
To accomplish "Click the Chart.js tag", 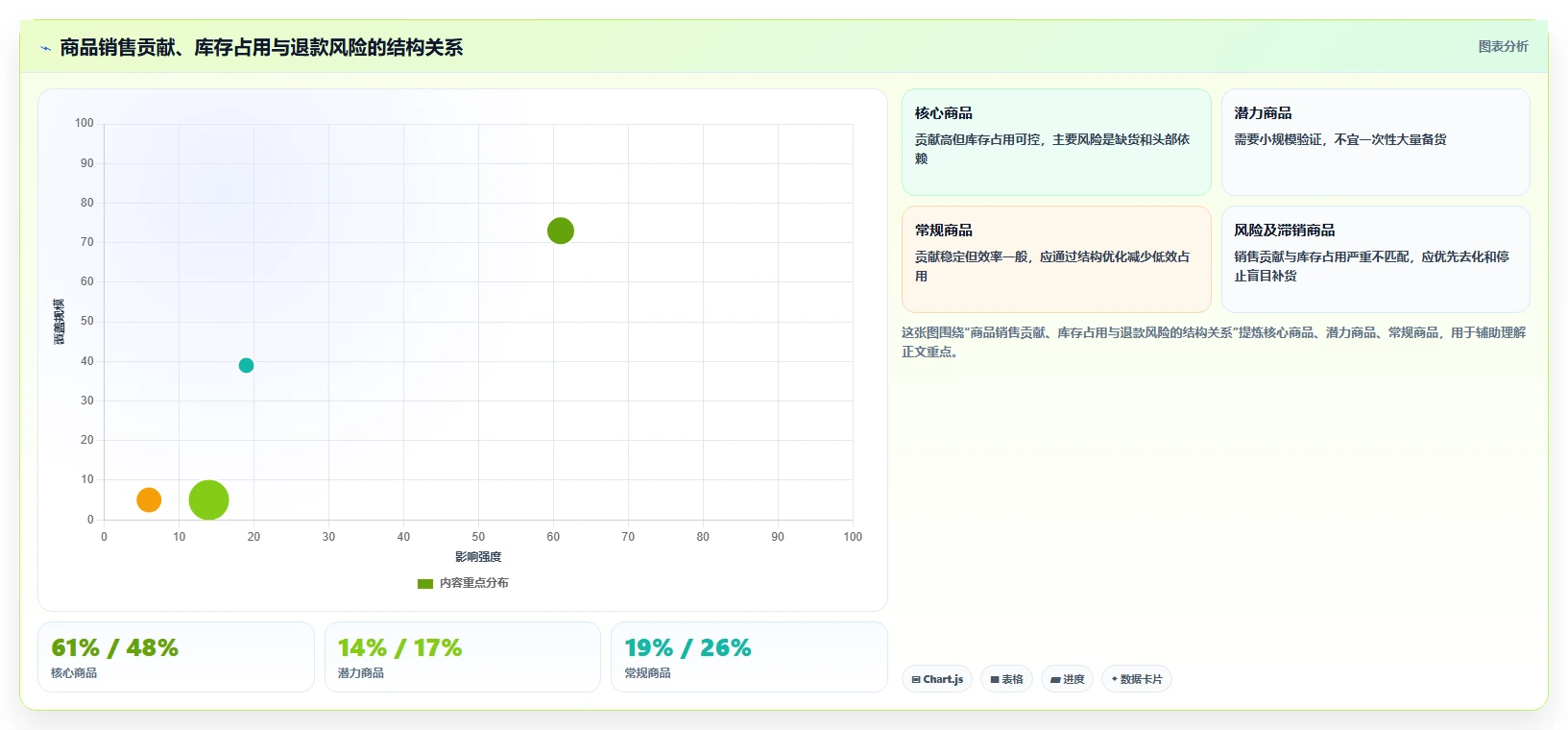I will (x=937, y=679).
